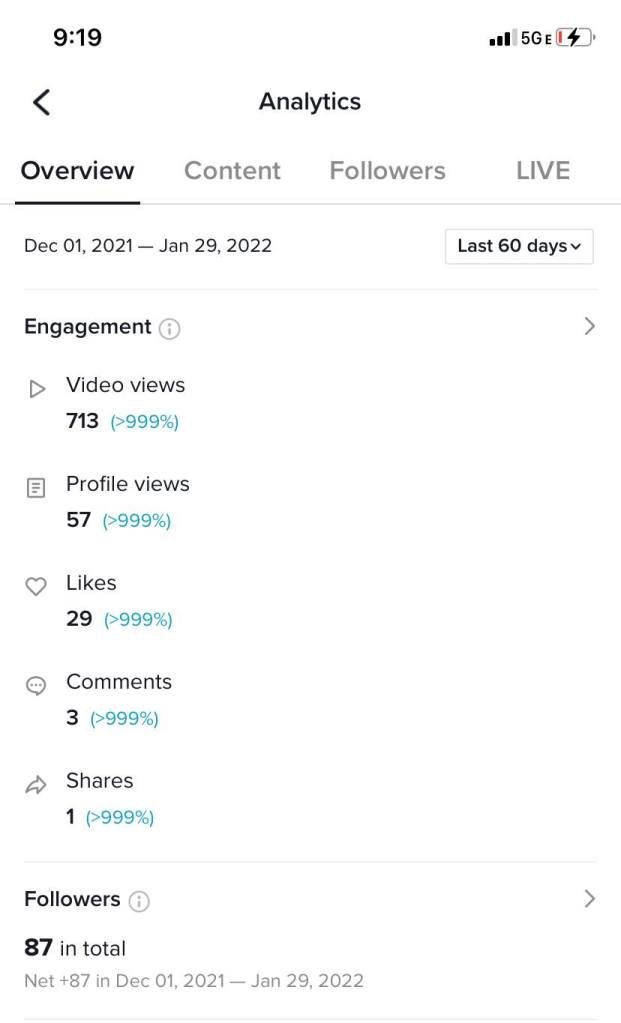Viewport: 621px width, 1023px height.
Task: Tap the Likes heart icon
Action: tap(36, 587)
